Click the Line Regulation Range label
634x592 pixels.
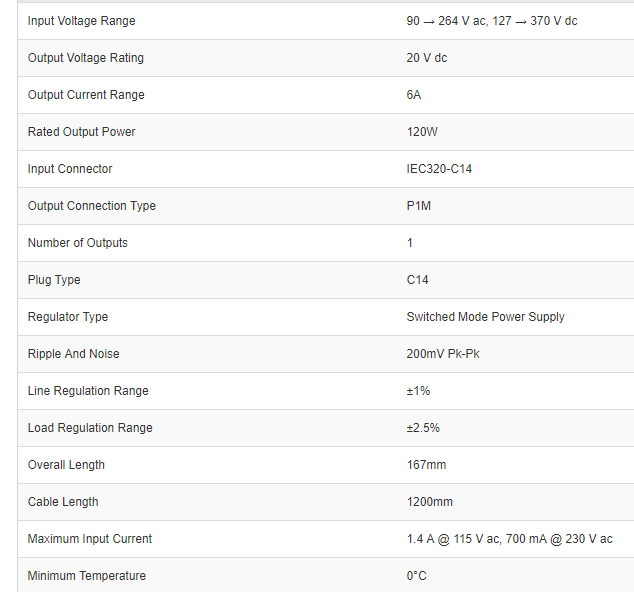[x=88, y=391]
